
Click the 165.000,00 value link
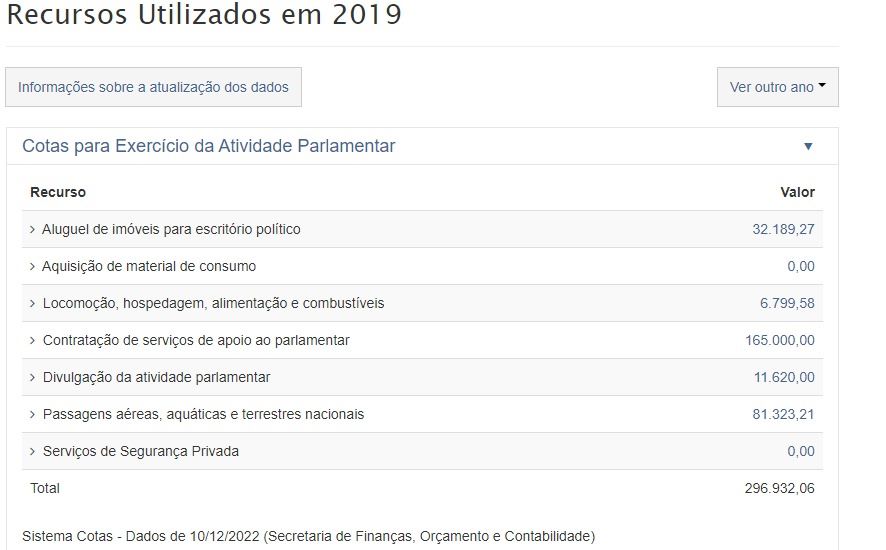[x=779, y=341]
